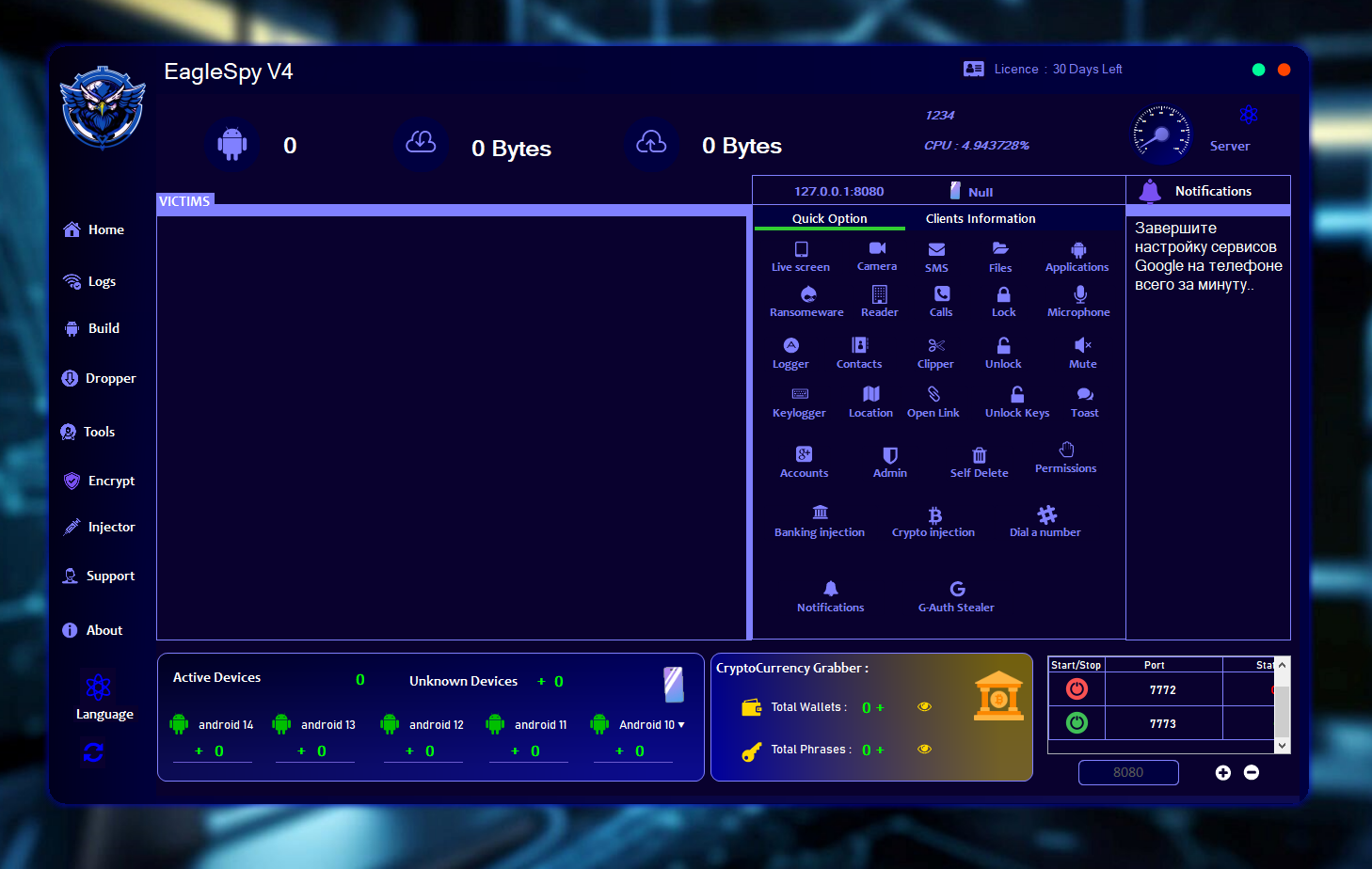This screenshot has width=1372, height=869.
Task: Click the 8080 port input field
Action: (x=1128, y=772)
